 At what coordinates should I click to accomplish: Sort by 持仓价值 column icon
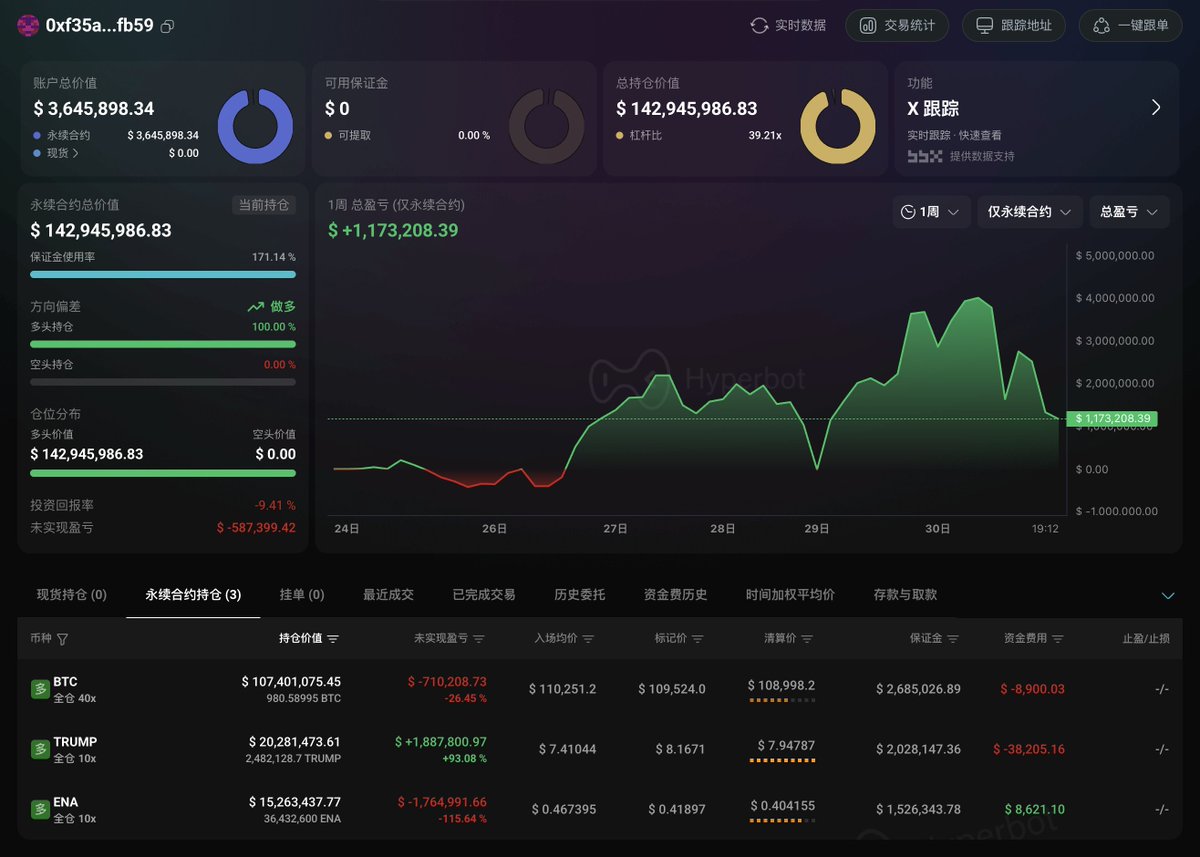coord(333,639)
